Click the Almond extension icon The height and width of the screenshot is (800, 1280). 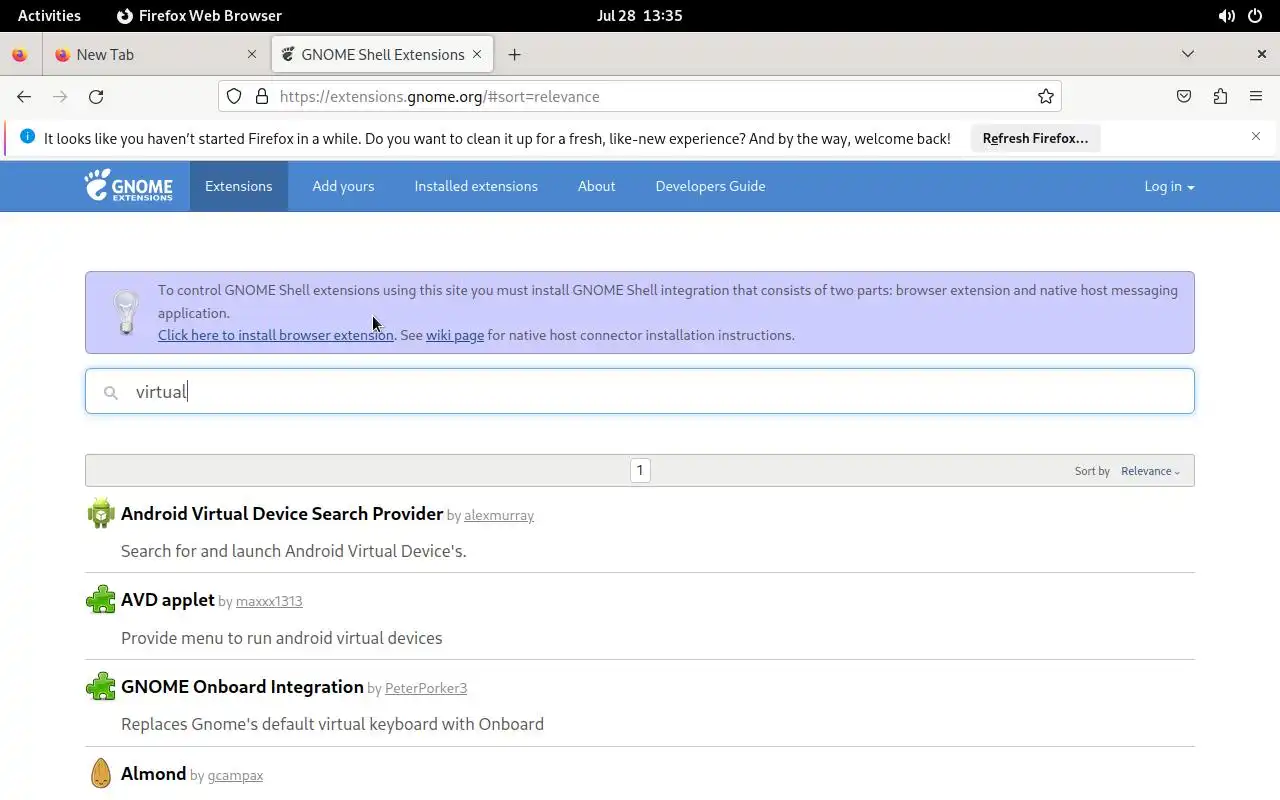pos(101,773)
